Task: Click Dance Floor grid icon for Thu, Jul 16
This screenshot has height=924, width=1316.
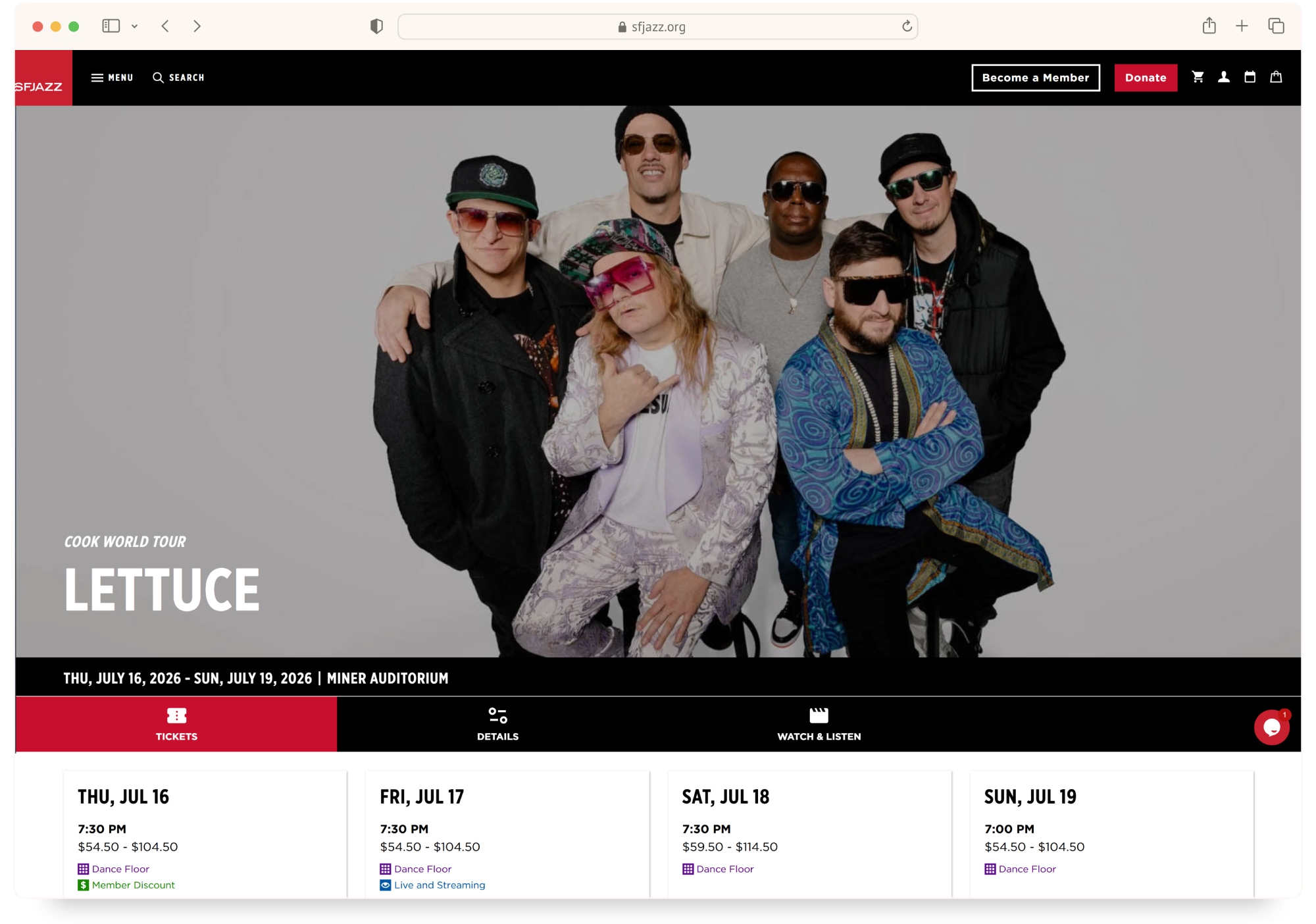Action: click(83, 869)
